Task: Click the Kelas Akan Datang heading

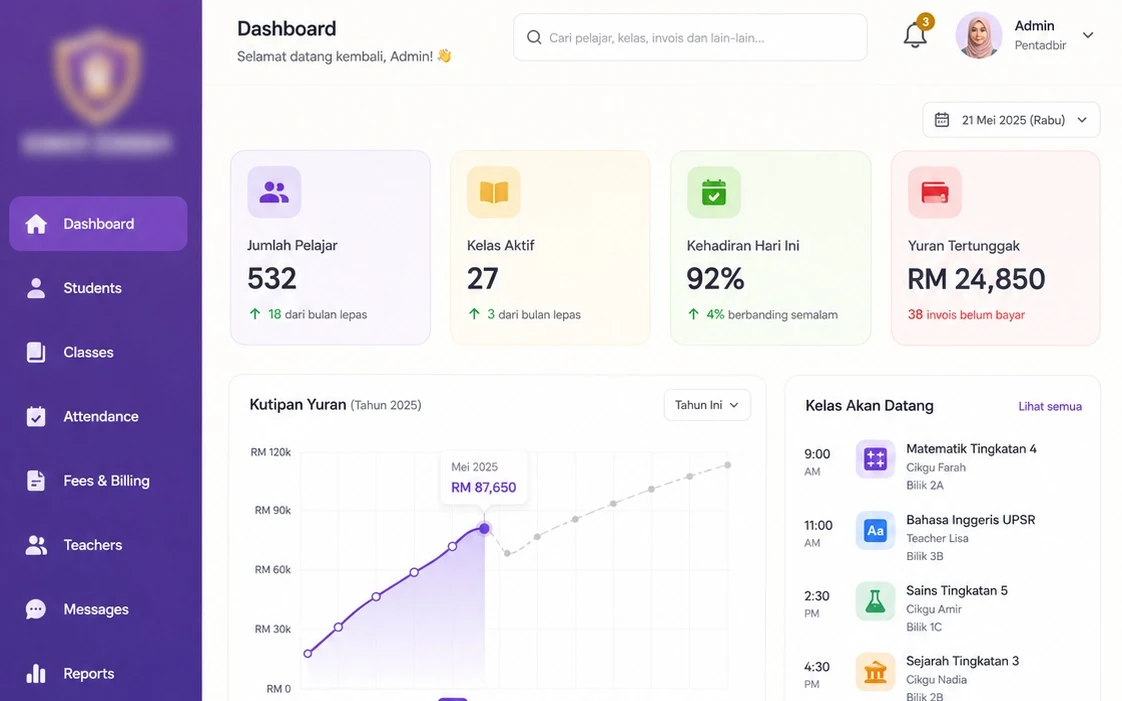Action: point(869,406)
